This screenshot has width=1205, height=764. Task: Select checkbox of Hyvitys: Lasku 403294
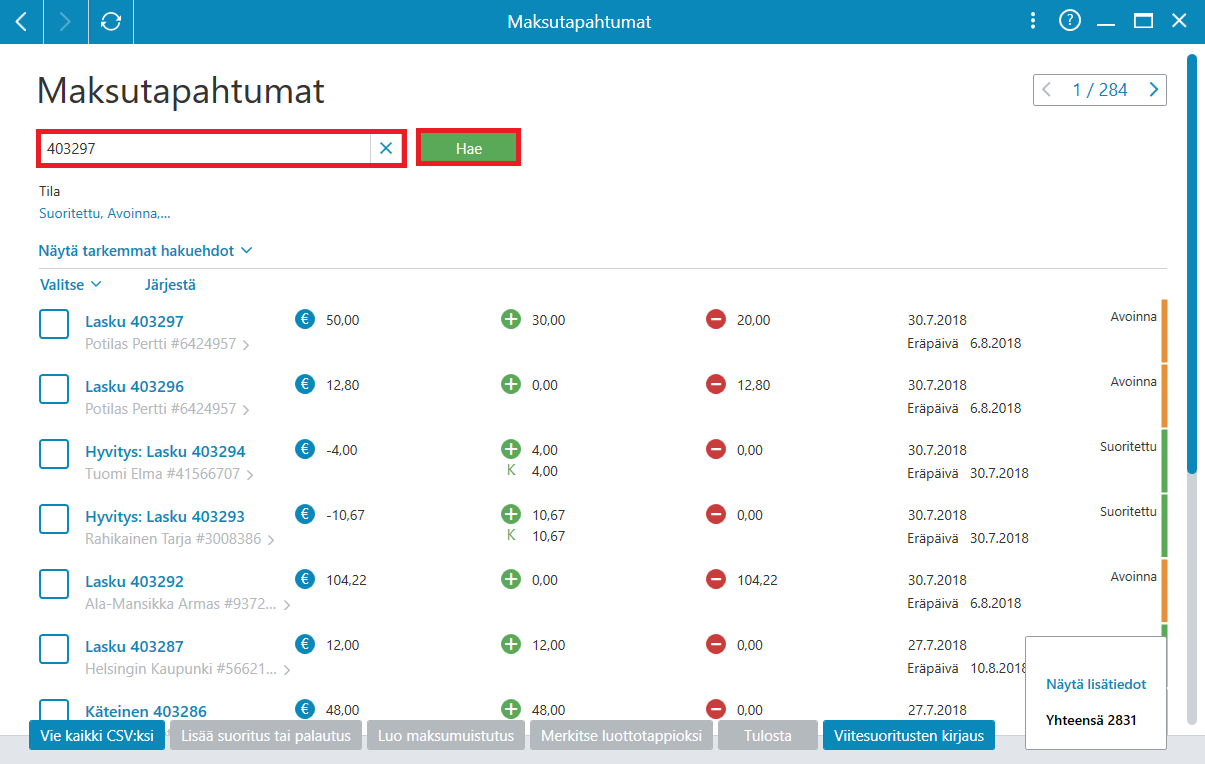[54, 454]
